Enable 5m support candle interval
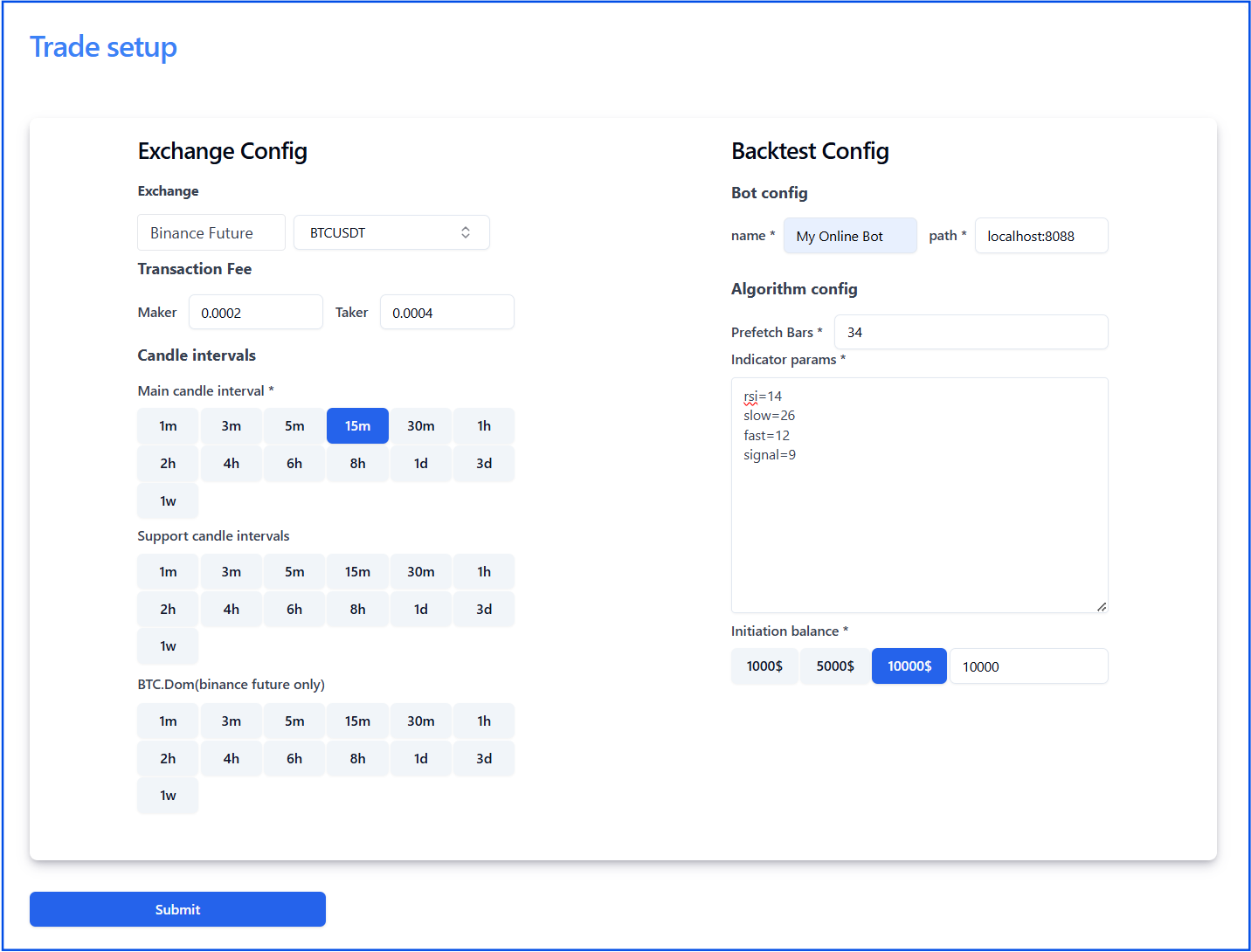This screenshot has height=952, width=1251. click(x=294, y=572)
